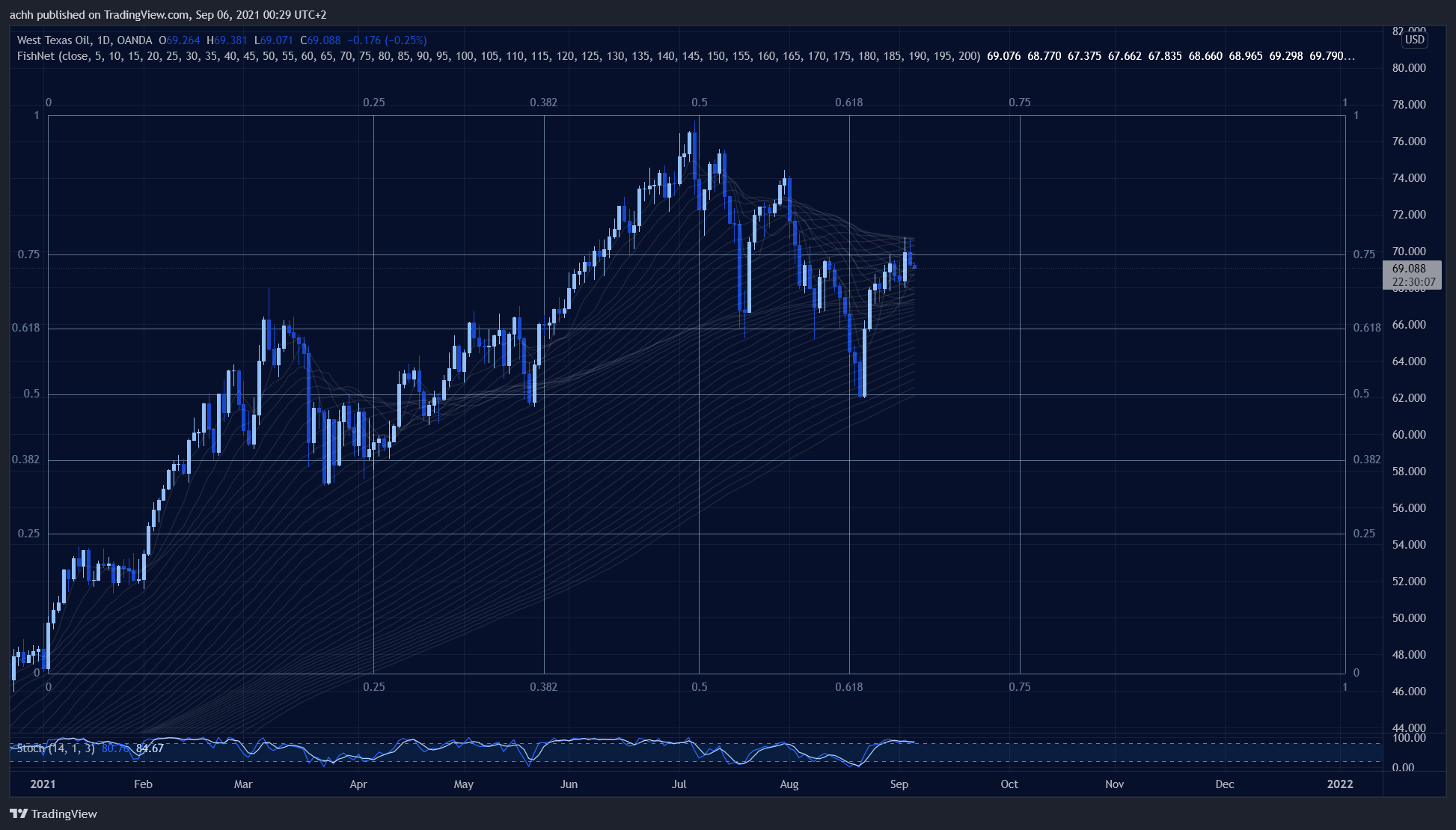Click the FishNet value 69.076

1003,56
